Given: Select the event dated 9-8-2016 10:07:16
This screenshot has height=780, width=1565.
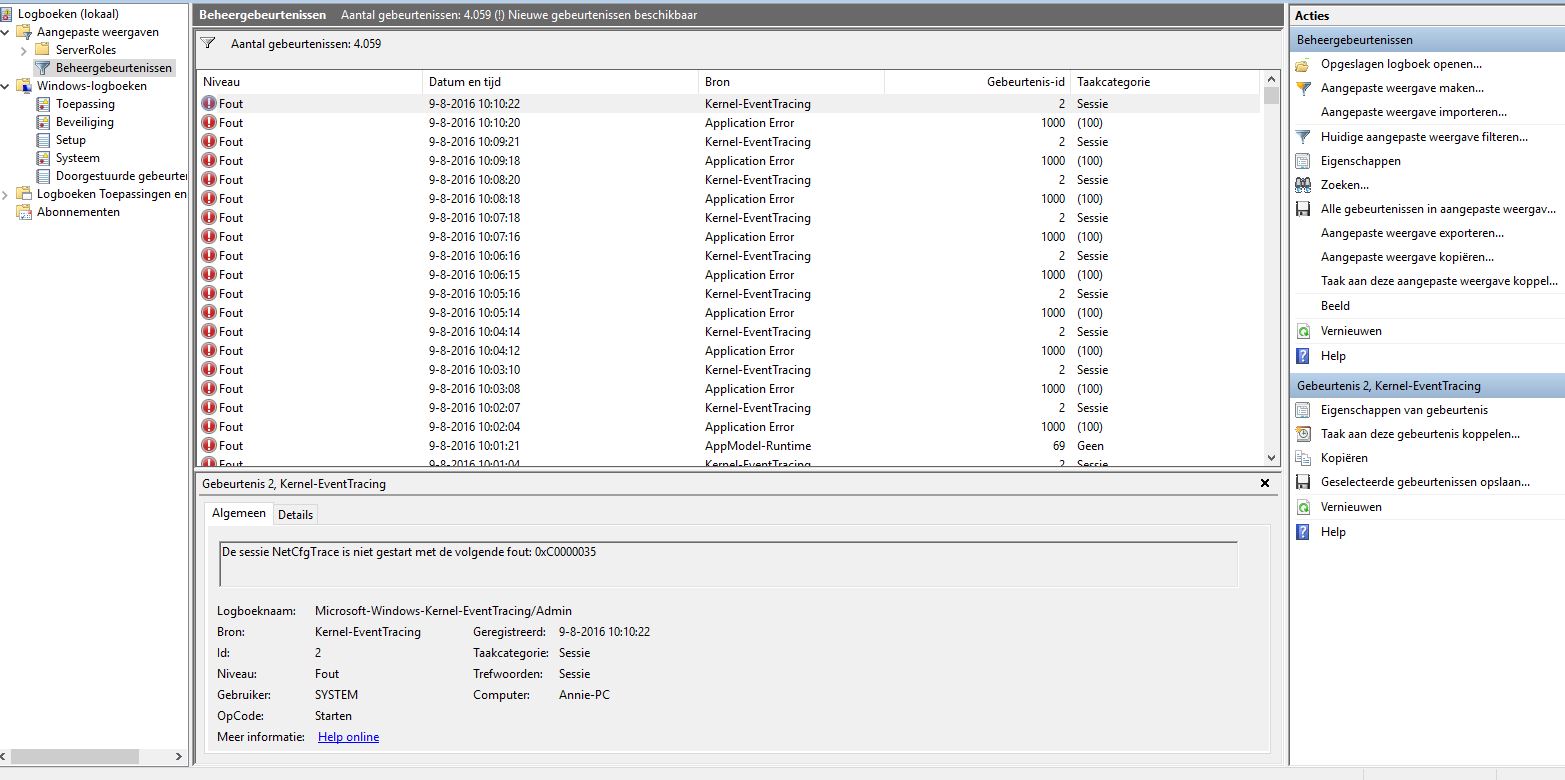Looking at the screenshot, I should point(728,237).
